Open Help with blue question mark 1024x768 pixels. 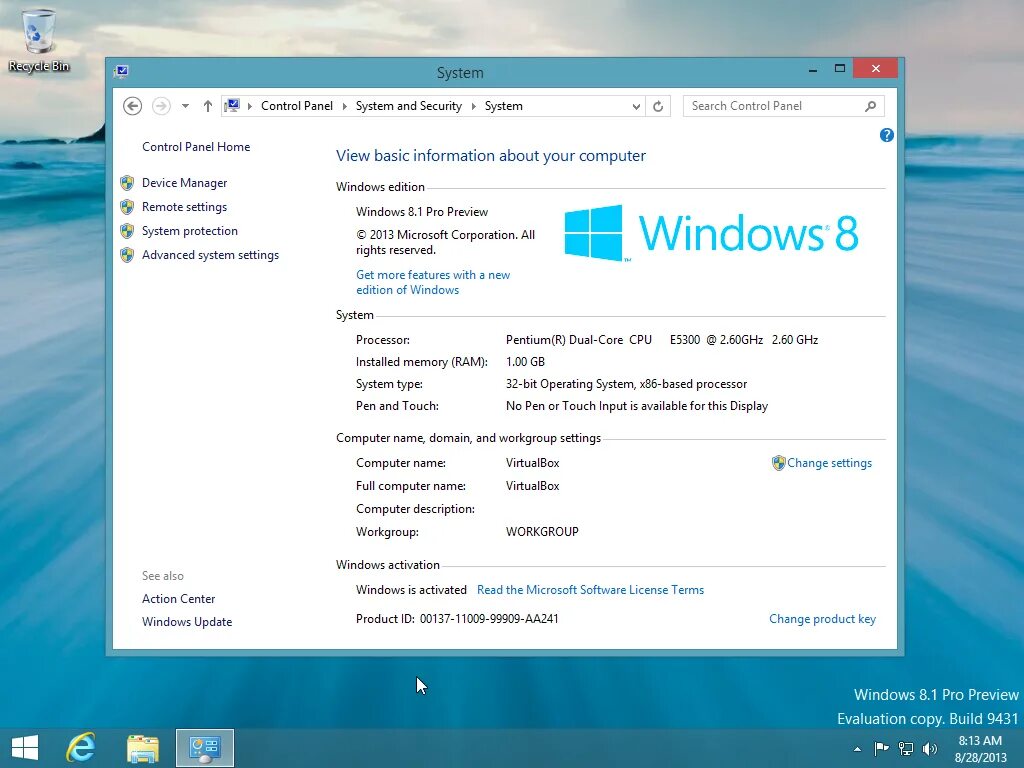pyautogui.click(x=886, y=135)
